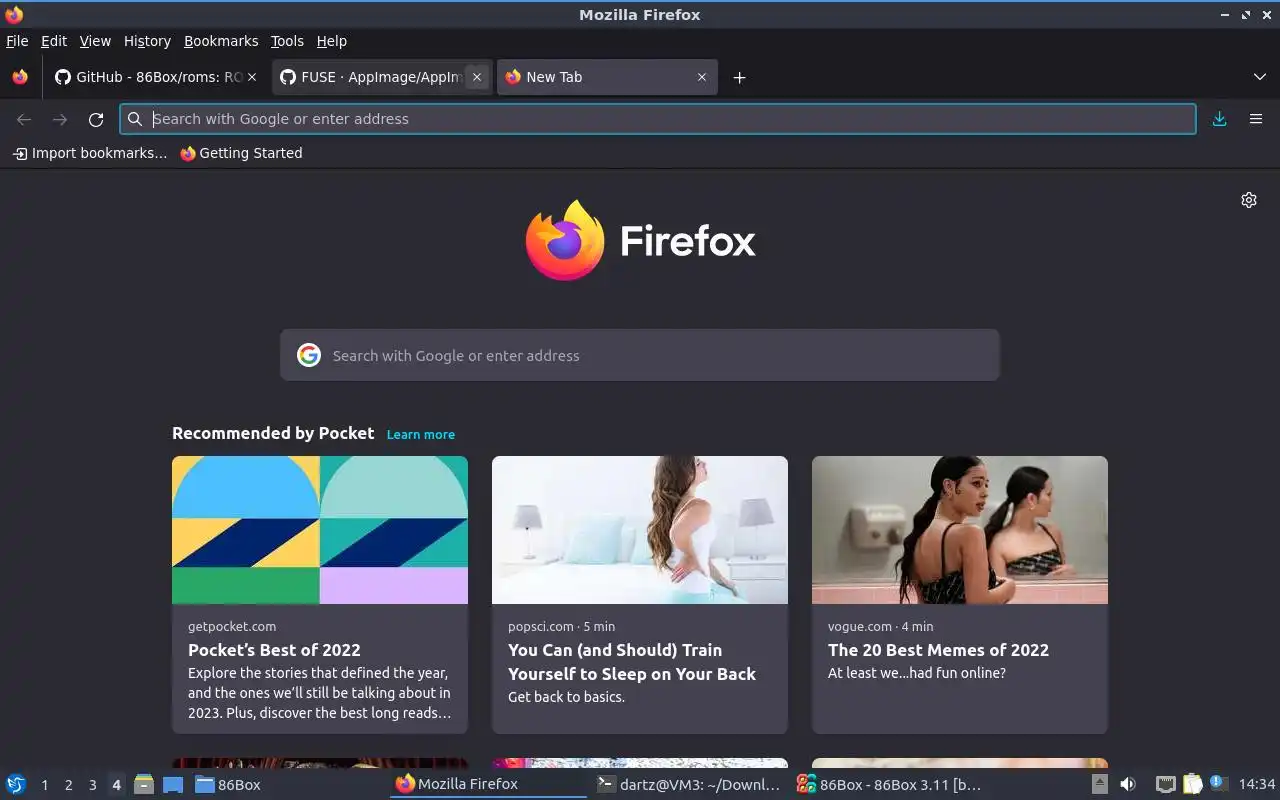The image size is (1280, 800).
Task: Click the network connection tray icon
Action: click(1165, 784)
